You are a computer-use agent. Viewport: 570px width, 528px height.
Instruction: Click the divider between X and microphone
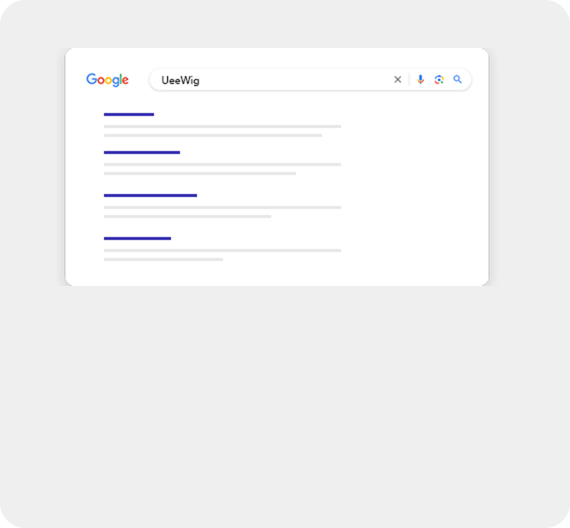[409, 80]
